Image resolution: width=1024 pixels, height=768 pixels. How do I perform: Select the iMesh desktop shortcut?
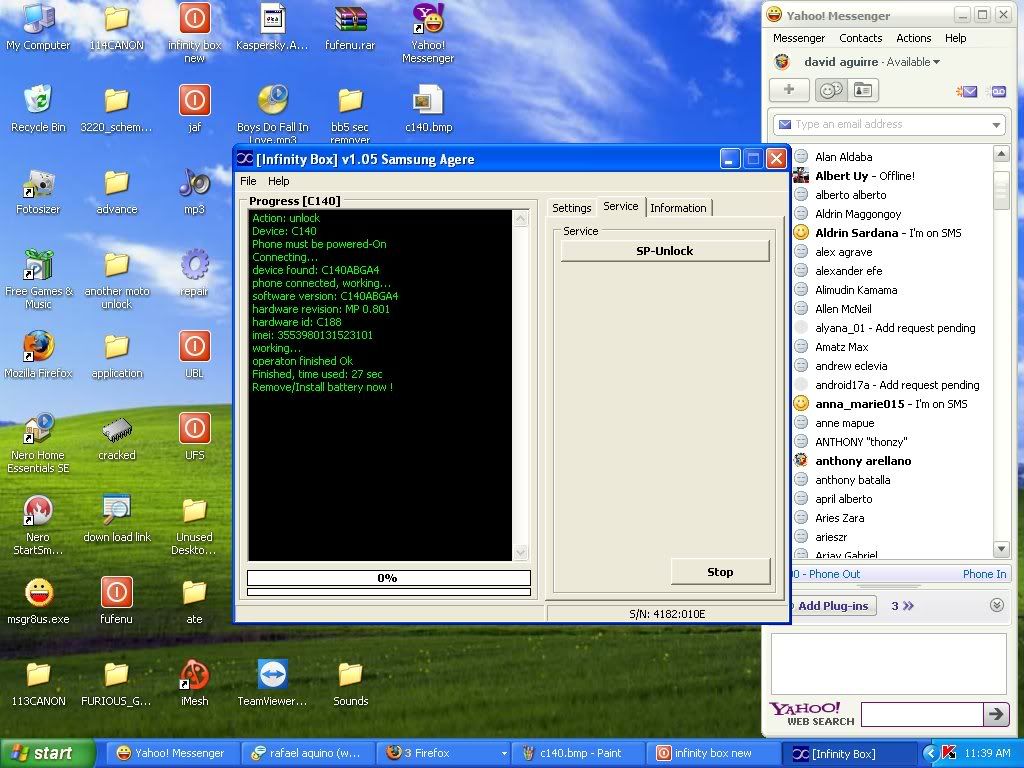point(195,683)
